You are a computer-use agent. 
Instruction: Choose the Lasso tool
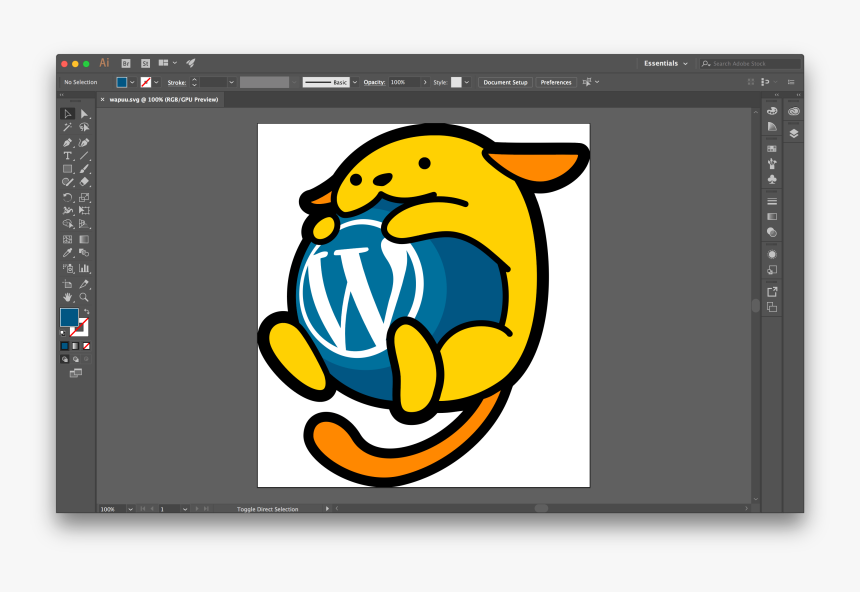coord(84,127)
